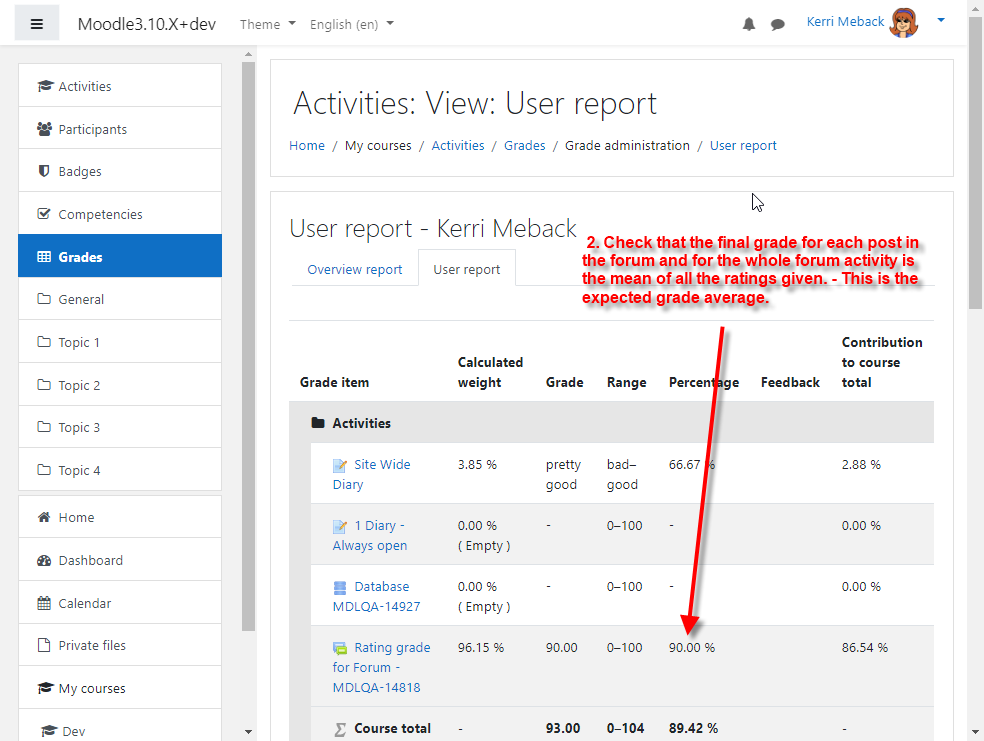The image size is (984, 741).
Task: Open the Theme dropdown menu
Action: click(267, 24)
